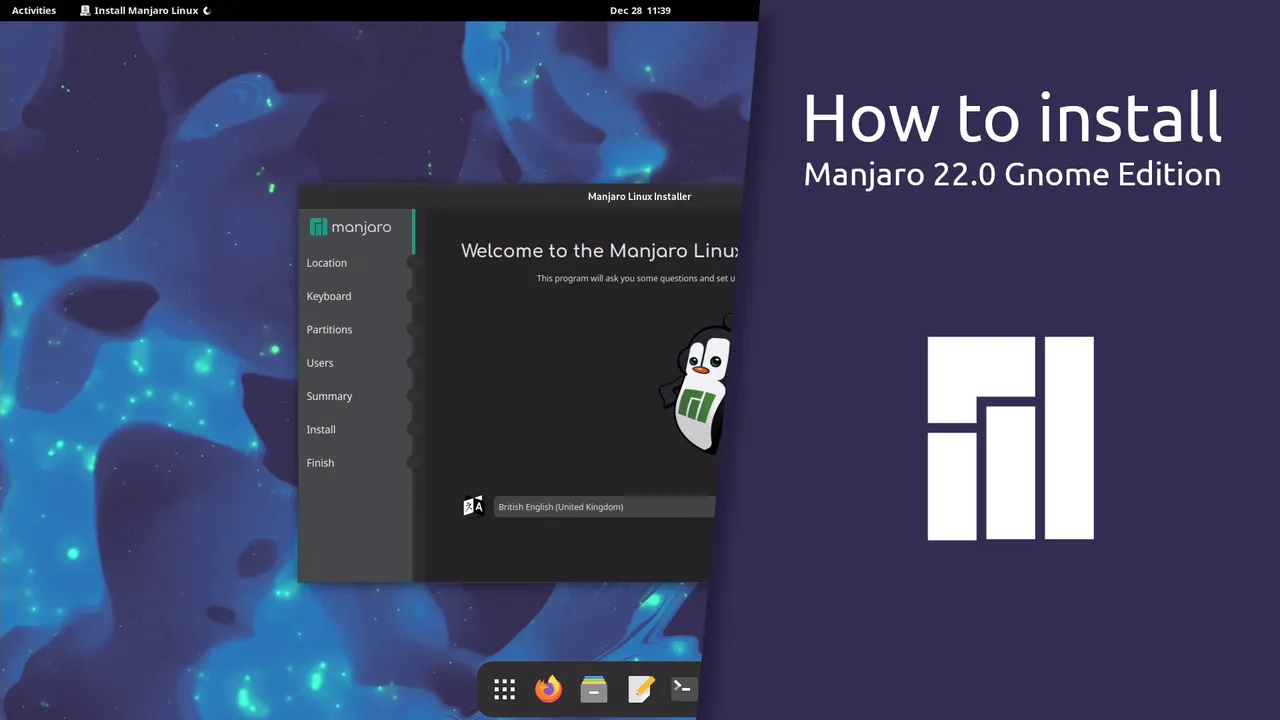This screenshot has width=1280, height=720.
Task: Launch Firefox from the dock
Action: tap(549, 689)
